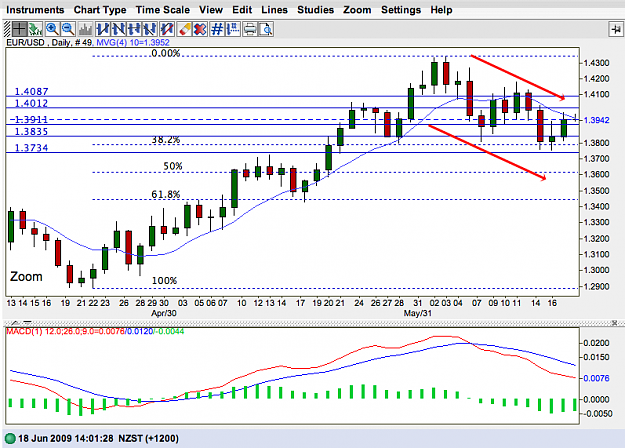Open the Zoom menu in the menu bar

pyautogui.click(x=357, y=10)
